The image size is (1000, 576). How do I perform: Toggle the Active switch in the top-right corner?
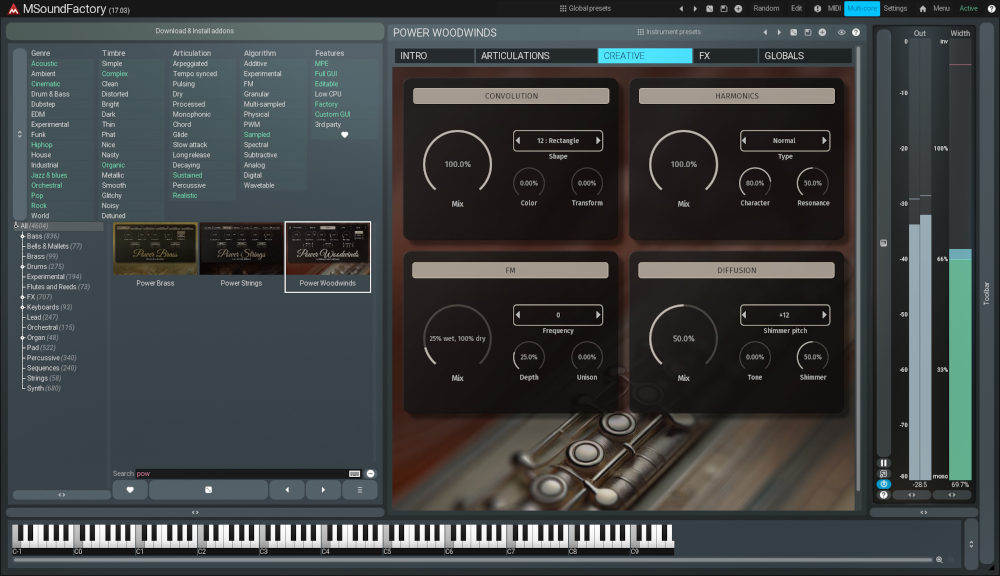pyautogui.click(x=967, y=8)
